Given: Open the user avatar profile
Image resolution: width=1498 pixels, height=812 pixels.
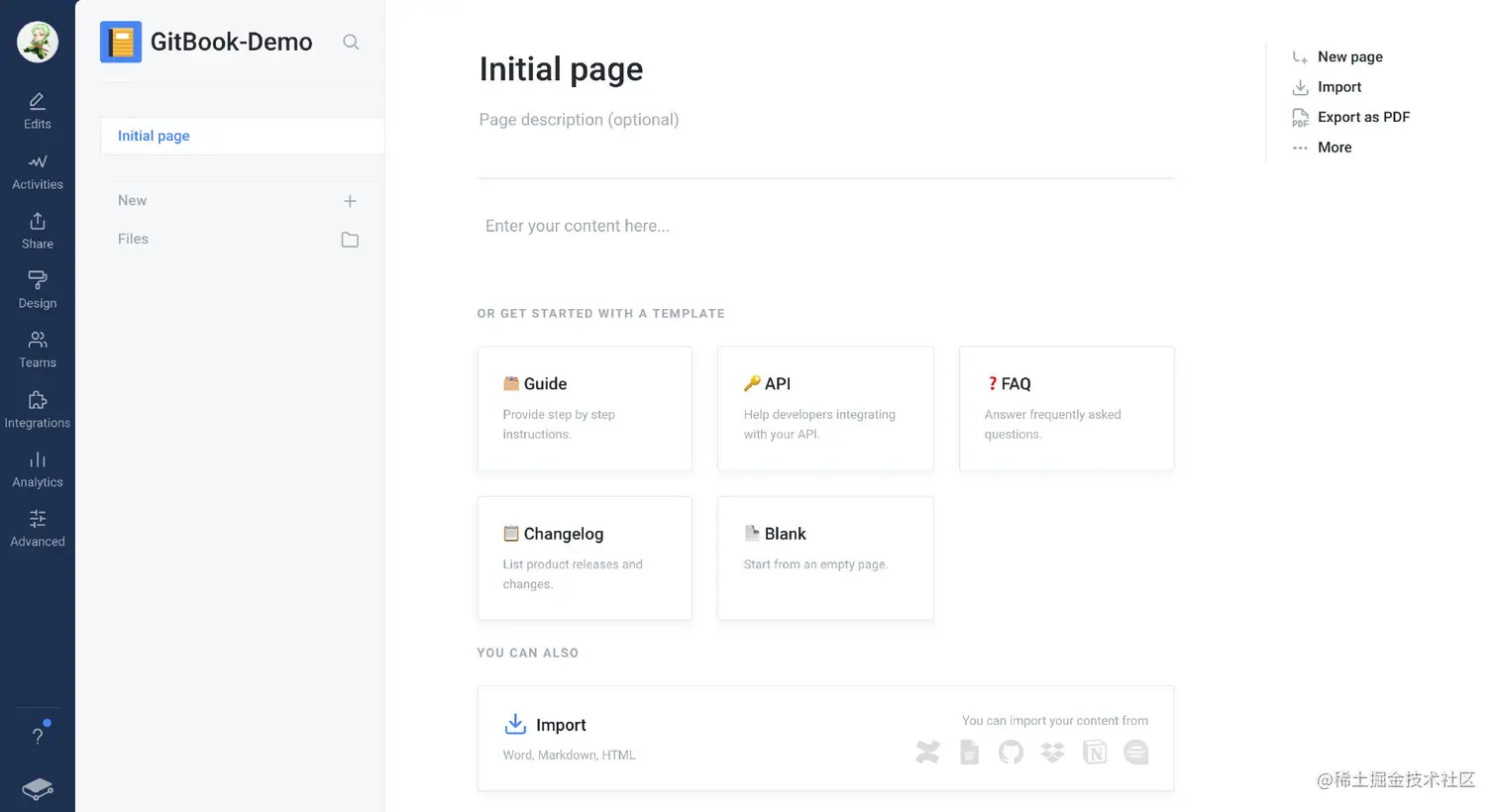Looking at the screenshot, I should (x=38, y=42).
